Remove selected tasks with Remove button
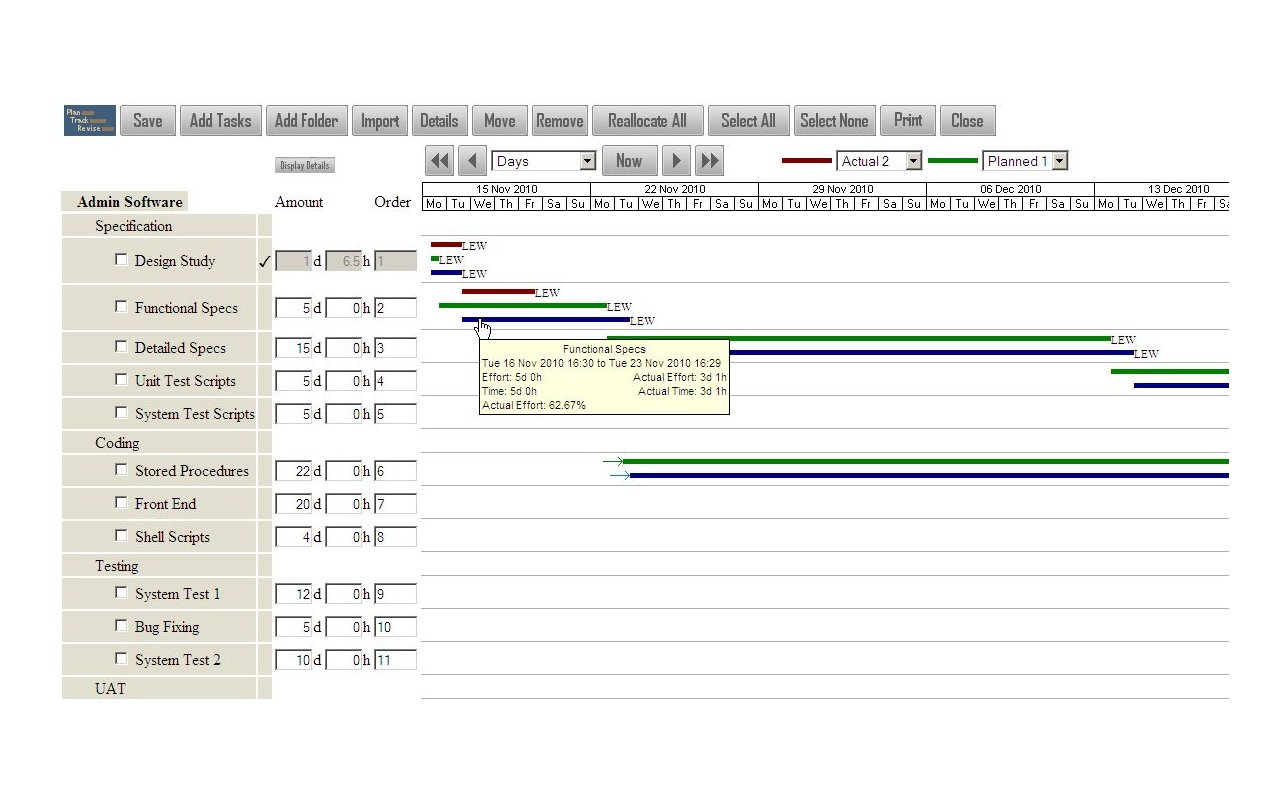 tap(559, 121)
